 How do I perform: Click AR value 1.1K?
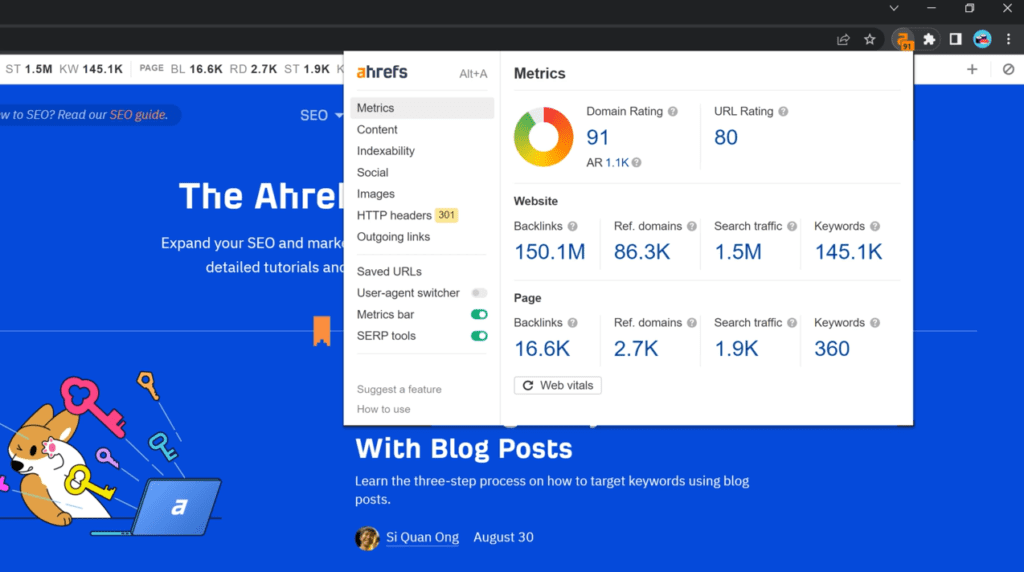coord(617,163)
